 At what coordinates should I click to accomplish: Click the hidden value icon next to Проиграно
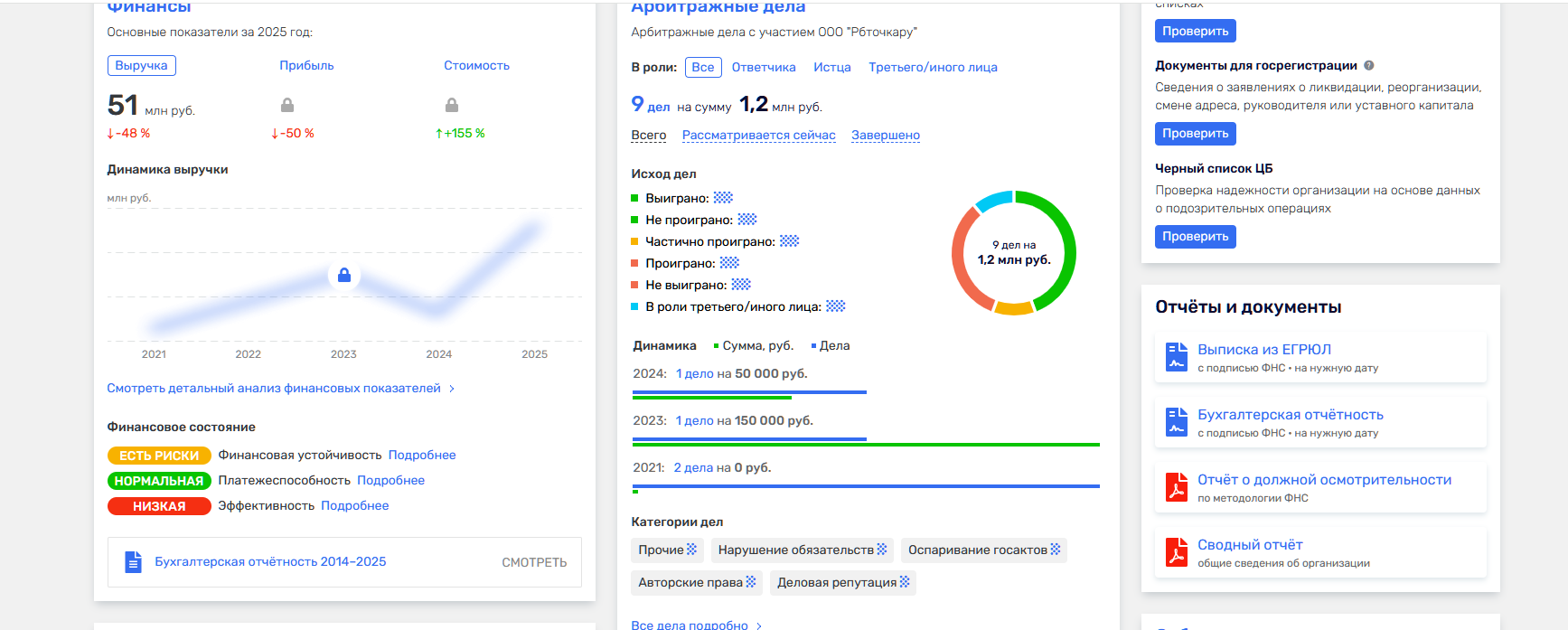[729, 263]
